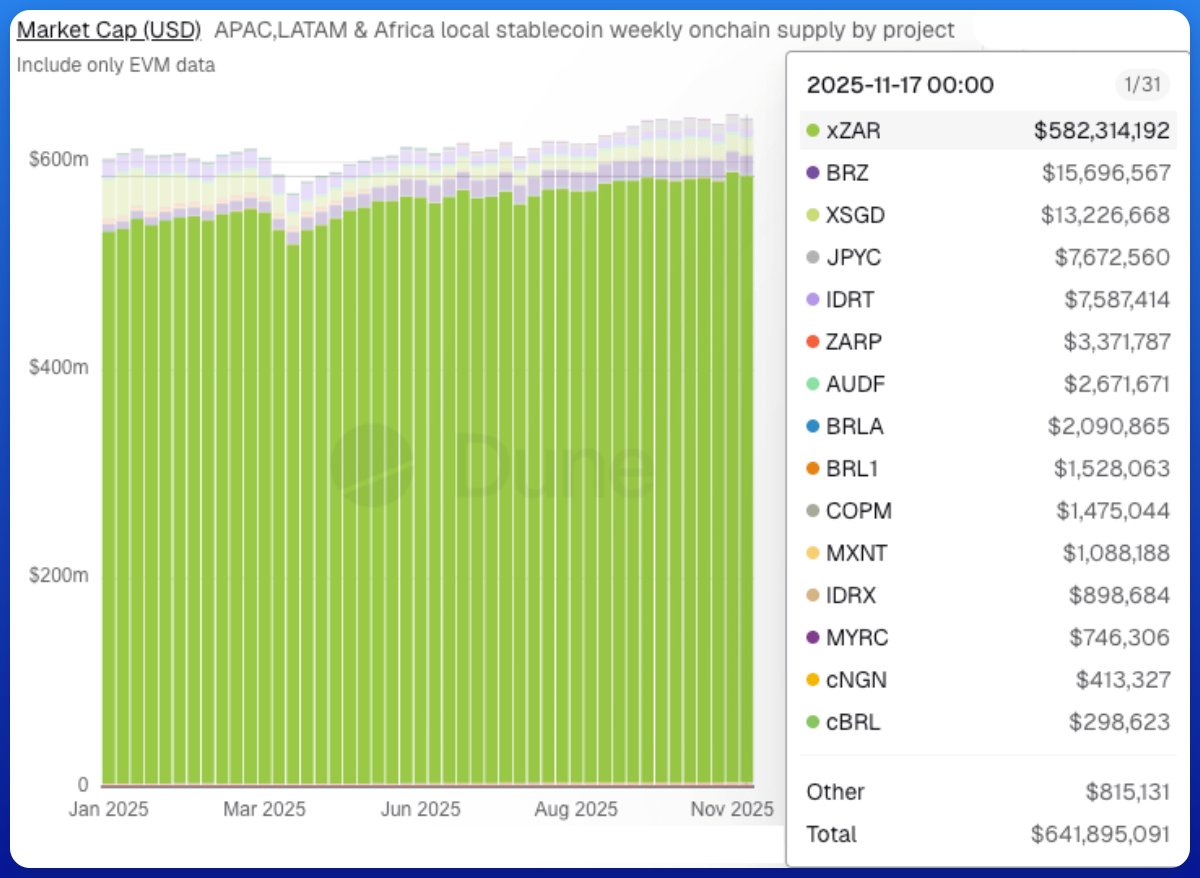Viewport: 1200px width, 878px height.
Task: Click the BRZ value $15,696,567
Action: point(1106,173)
